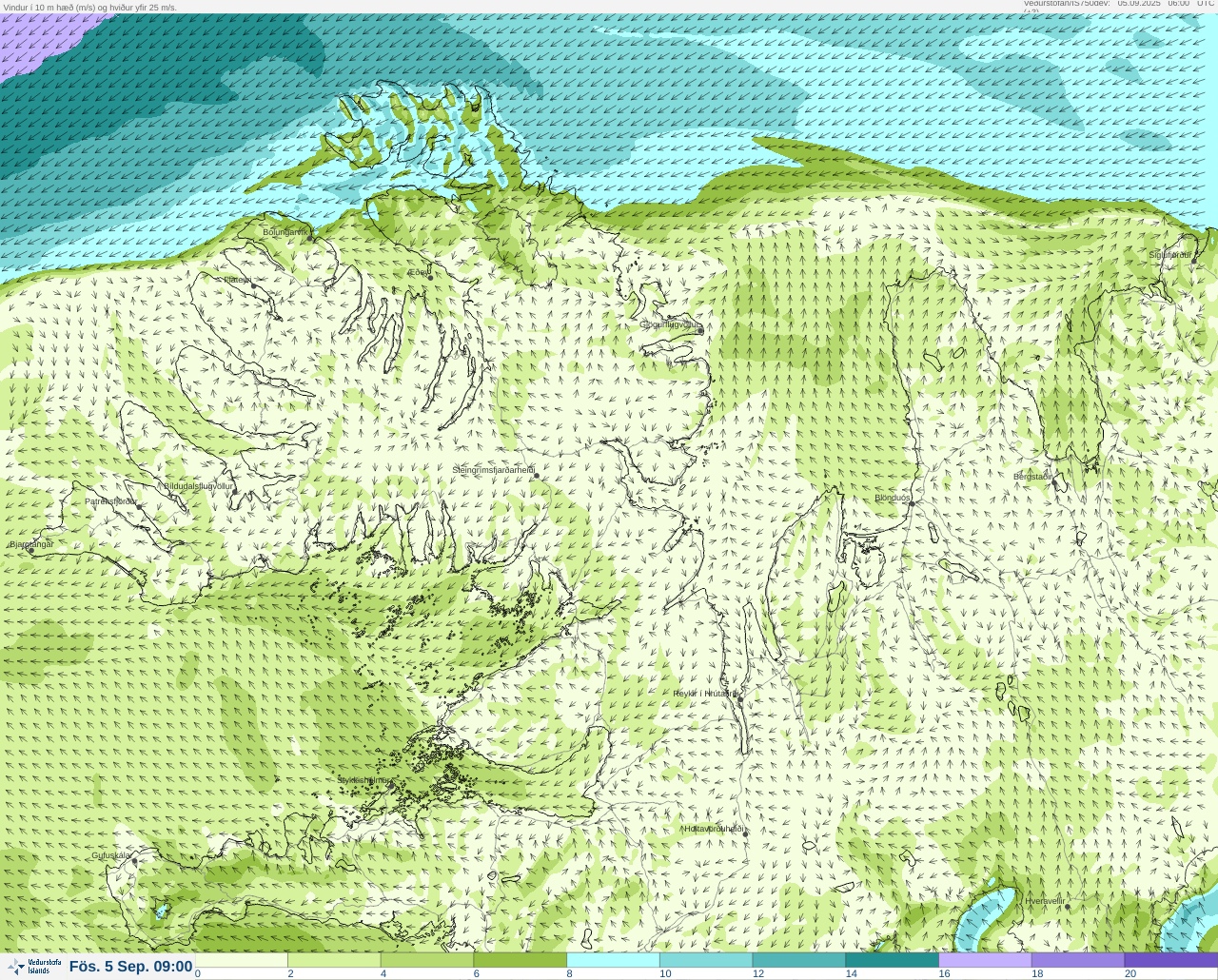Select the 8–10 m/s legend color
Screen dimensions: 1218x980
614,960
